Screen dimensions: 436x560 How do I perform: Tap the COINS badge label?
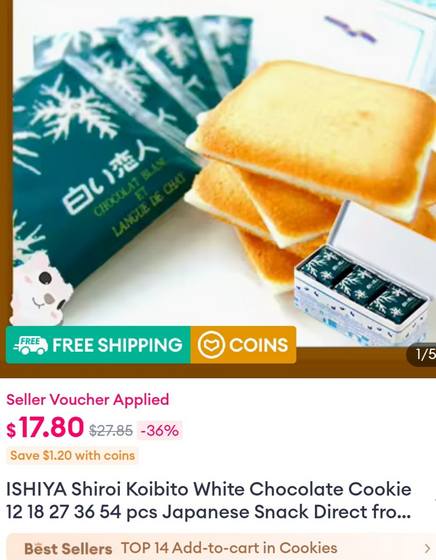(259, 345)
